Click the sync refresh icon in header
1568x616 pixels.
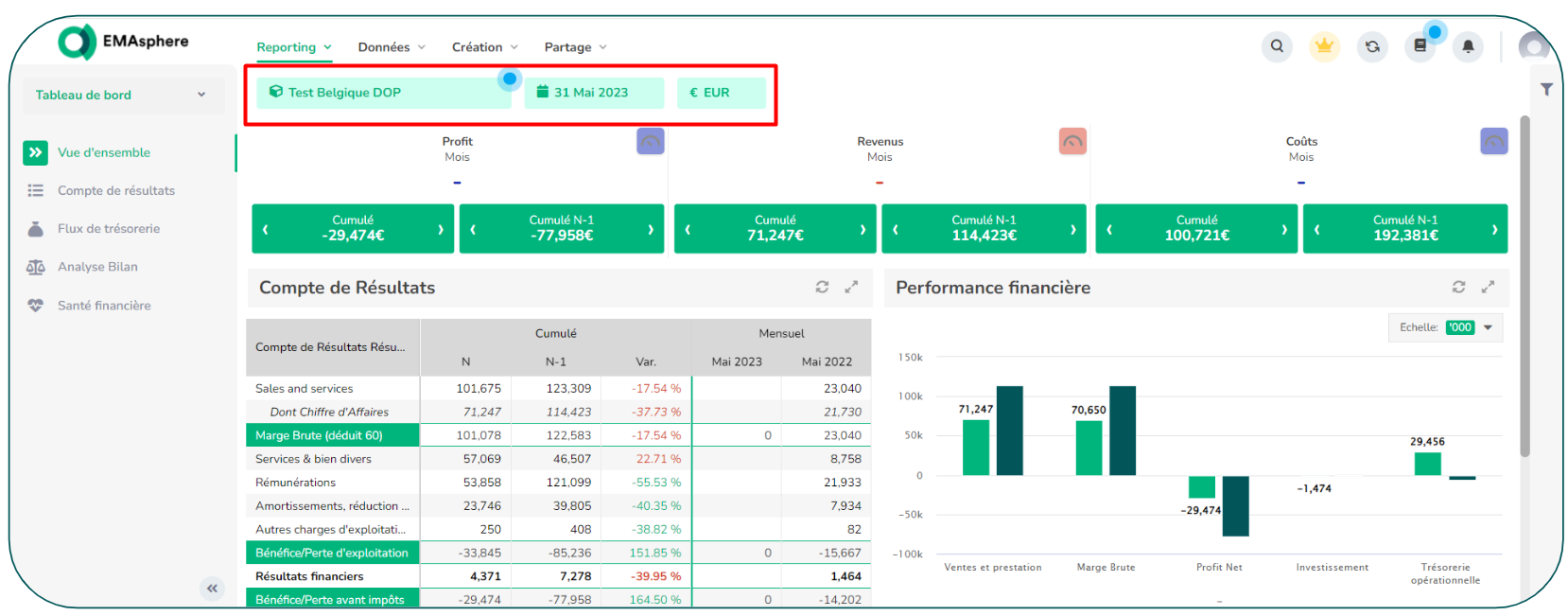[1372, 46]
